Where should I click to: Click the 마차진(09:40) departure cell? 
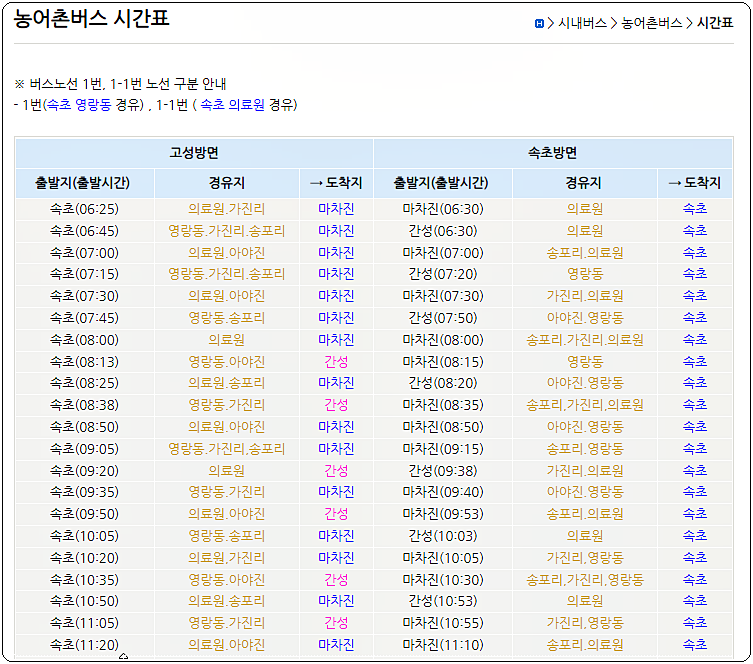[x=443, y=492]
